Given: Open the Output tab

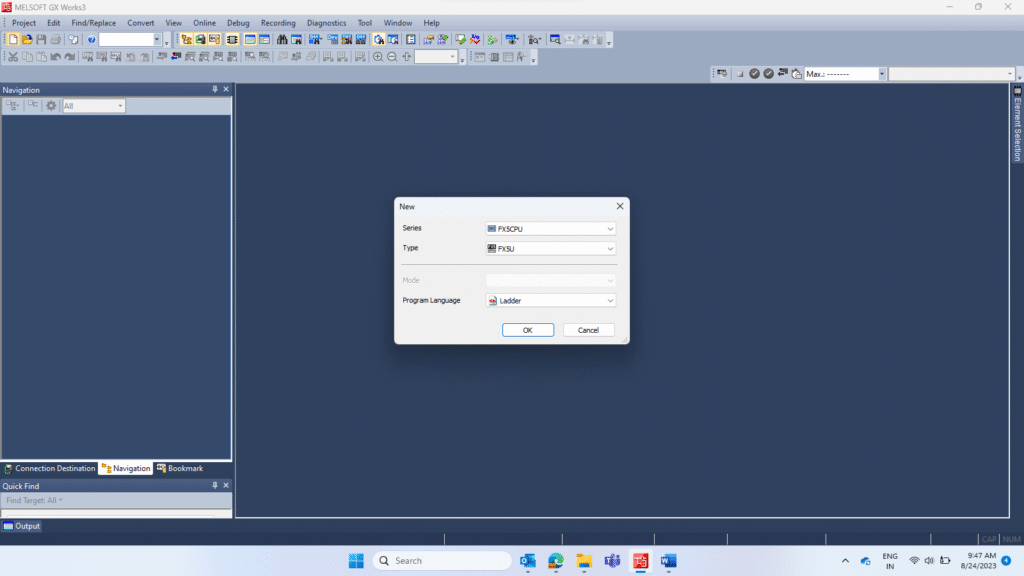Looking at the screenshot, I should tap(22, 526).
